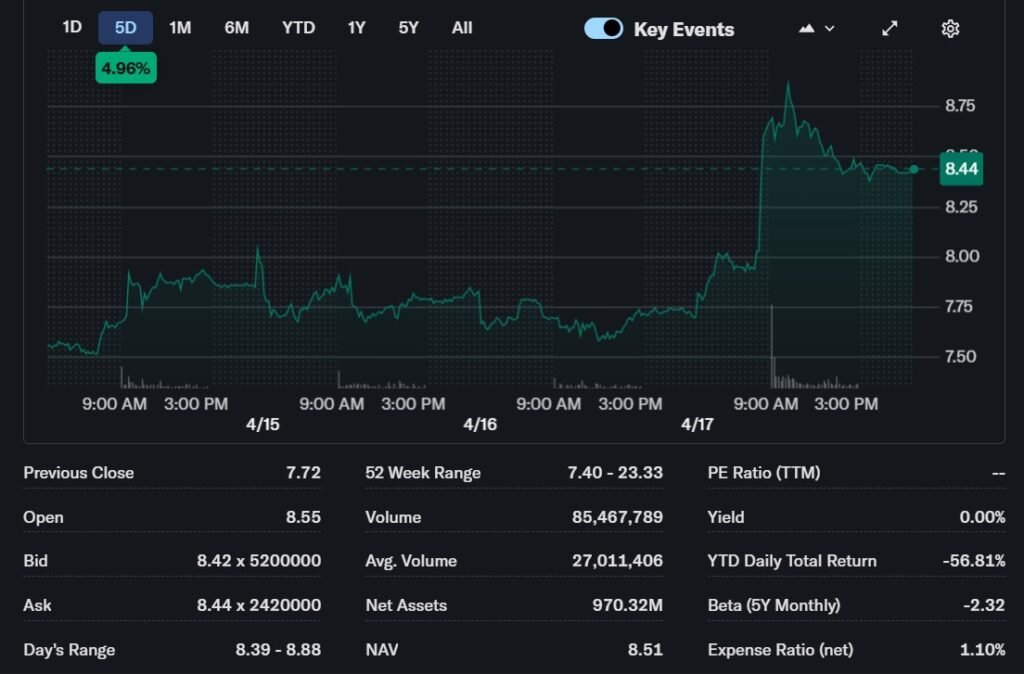Click the mountain chart type icon
Viewport: 1024px width, 674px height.
tap(807, 29)
